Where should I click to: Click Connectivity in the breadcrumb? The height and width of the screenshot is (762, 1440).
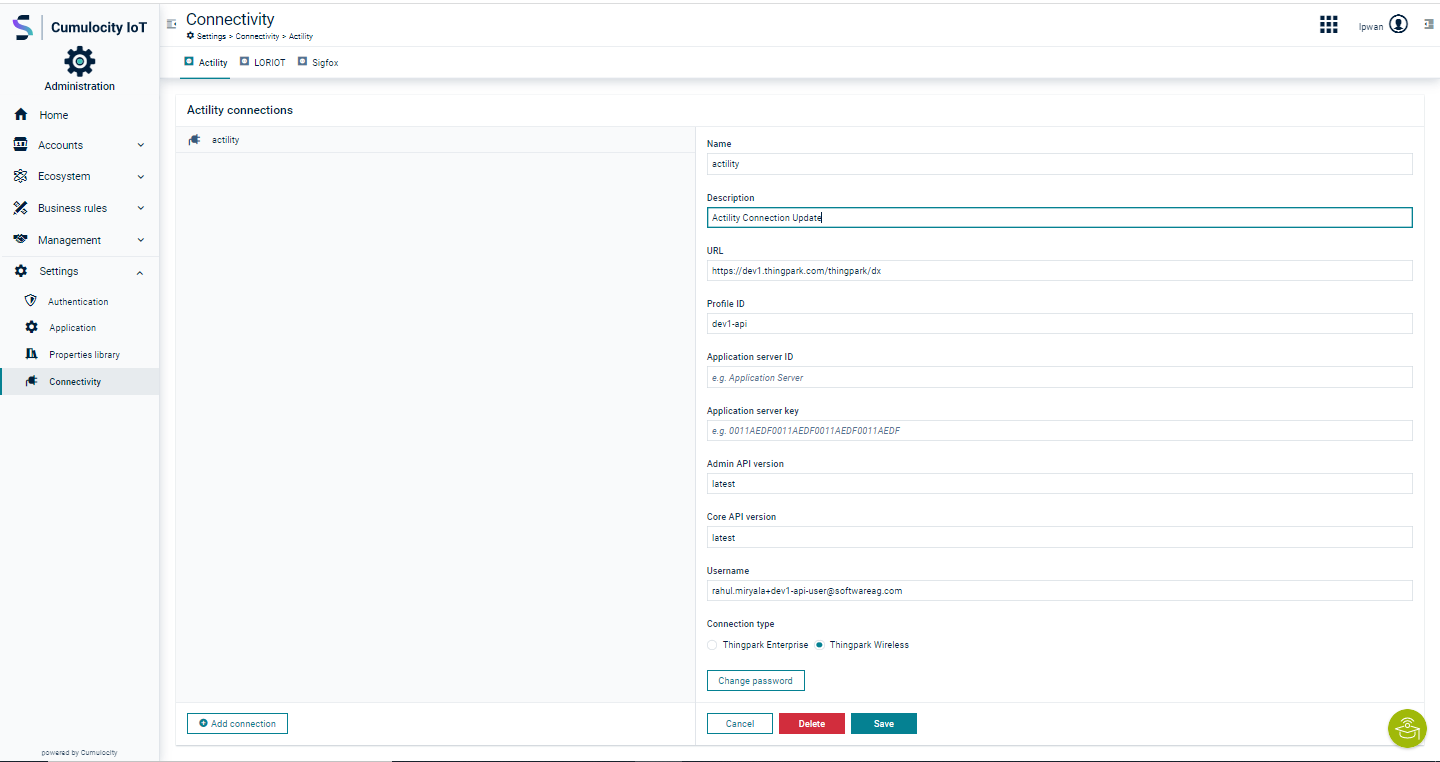click(257, 36)
